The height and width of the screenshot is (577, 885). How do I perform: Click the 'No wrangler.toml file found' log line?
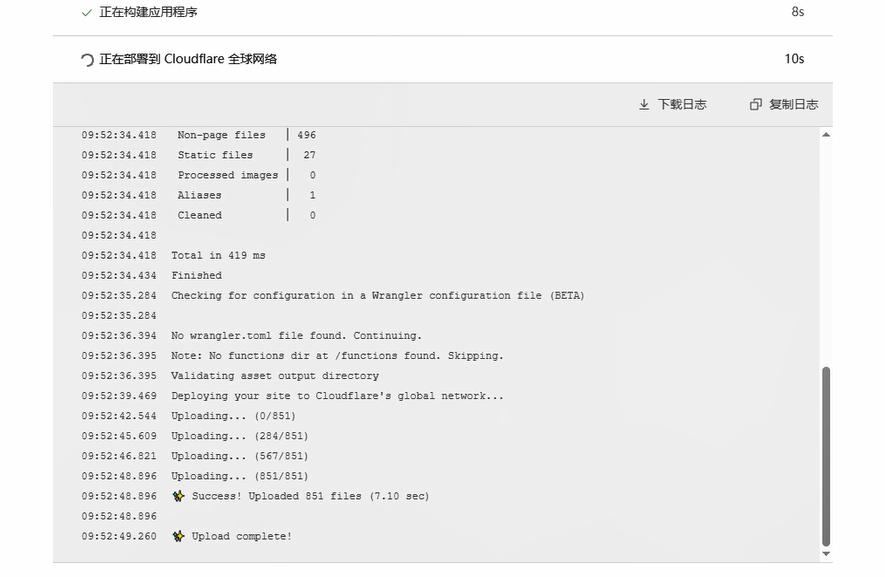296,336
